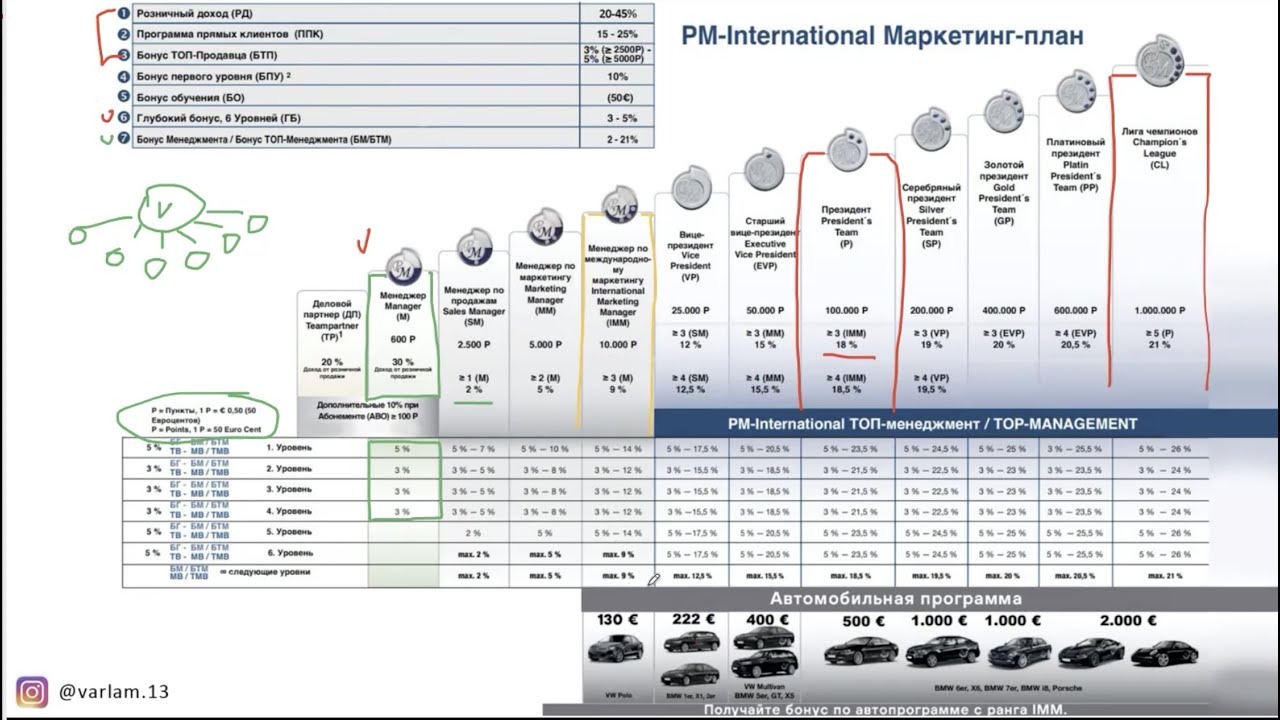Click the max. 12,5 % cell
The height and width of the screenshot is (720, 1280).
tap(691, 576)
